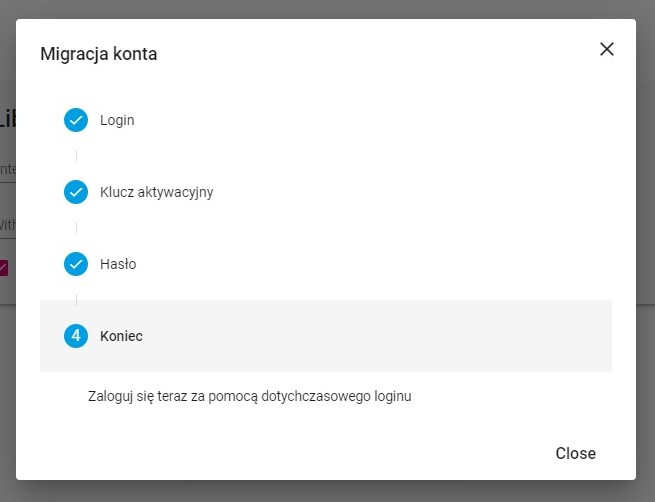Click the Migracja konta dialog title
Image resolution: width=655 pixels, height=502 pixels.
click(99, 54)
